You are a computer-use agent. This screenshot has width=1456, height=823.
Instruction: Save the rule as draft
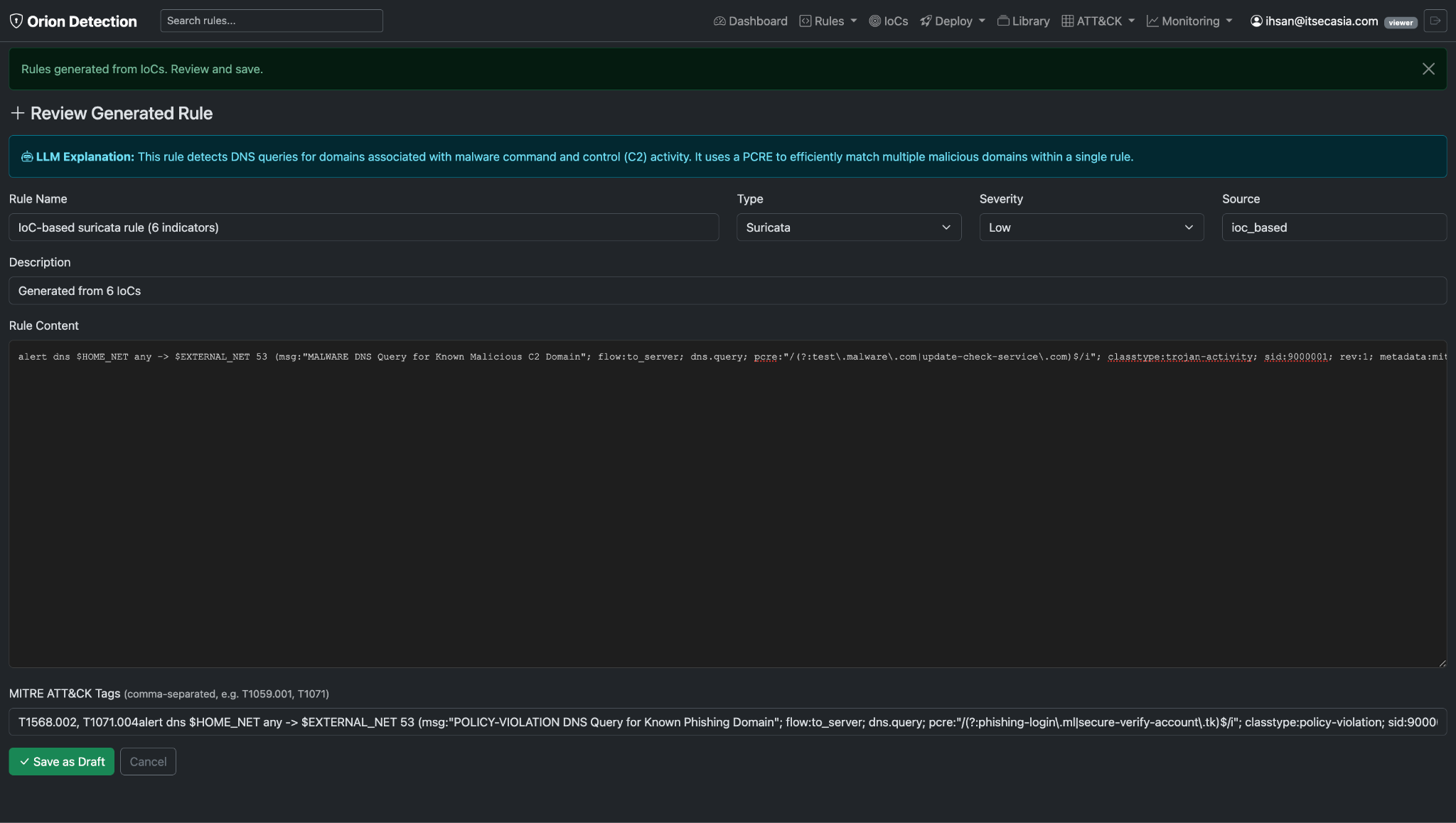tap(62, 762)
